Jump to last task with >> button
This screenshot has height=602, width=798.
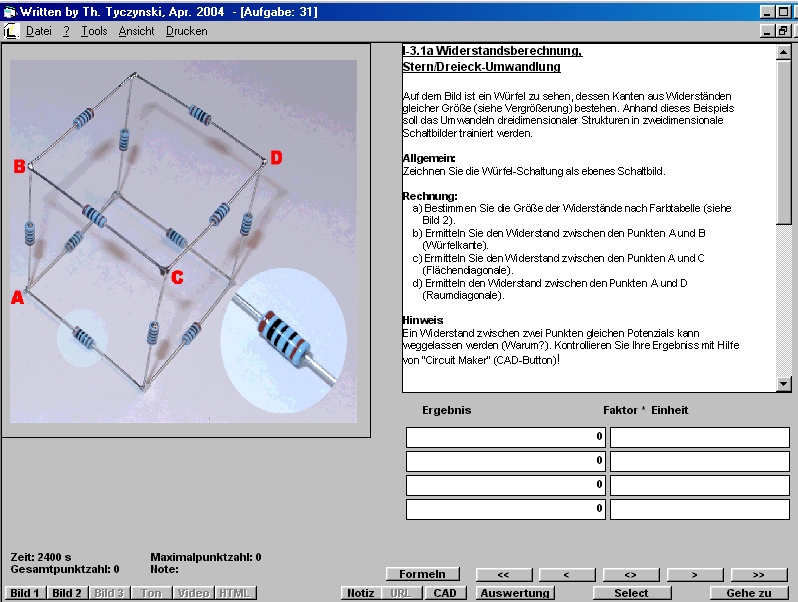[x=759, y=574]
